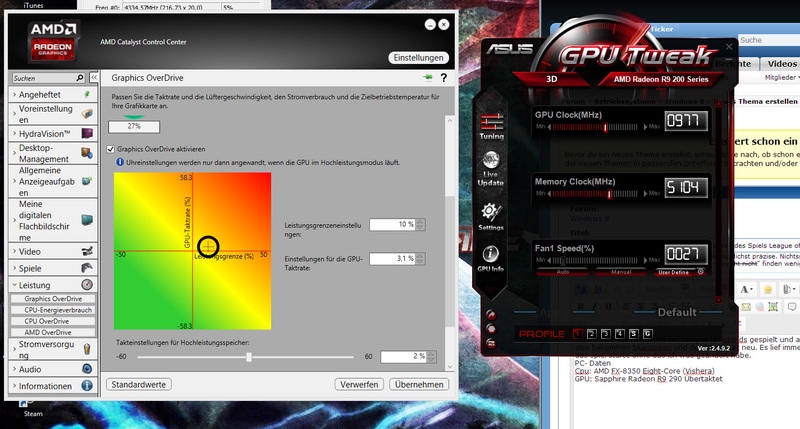Click the font color A icon in forum editor
Image resolution: width=800 pixels, height=429 pixels.
746,289
